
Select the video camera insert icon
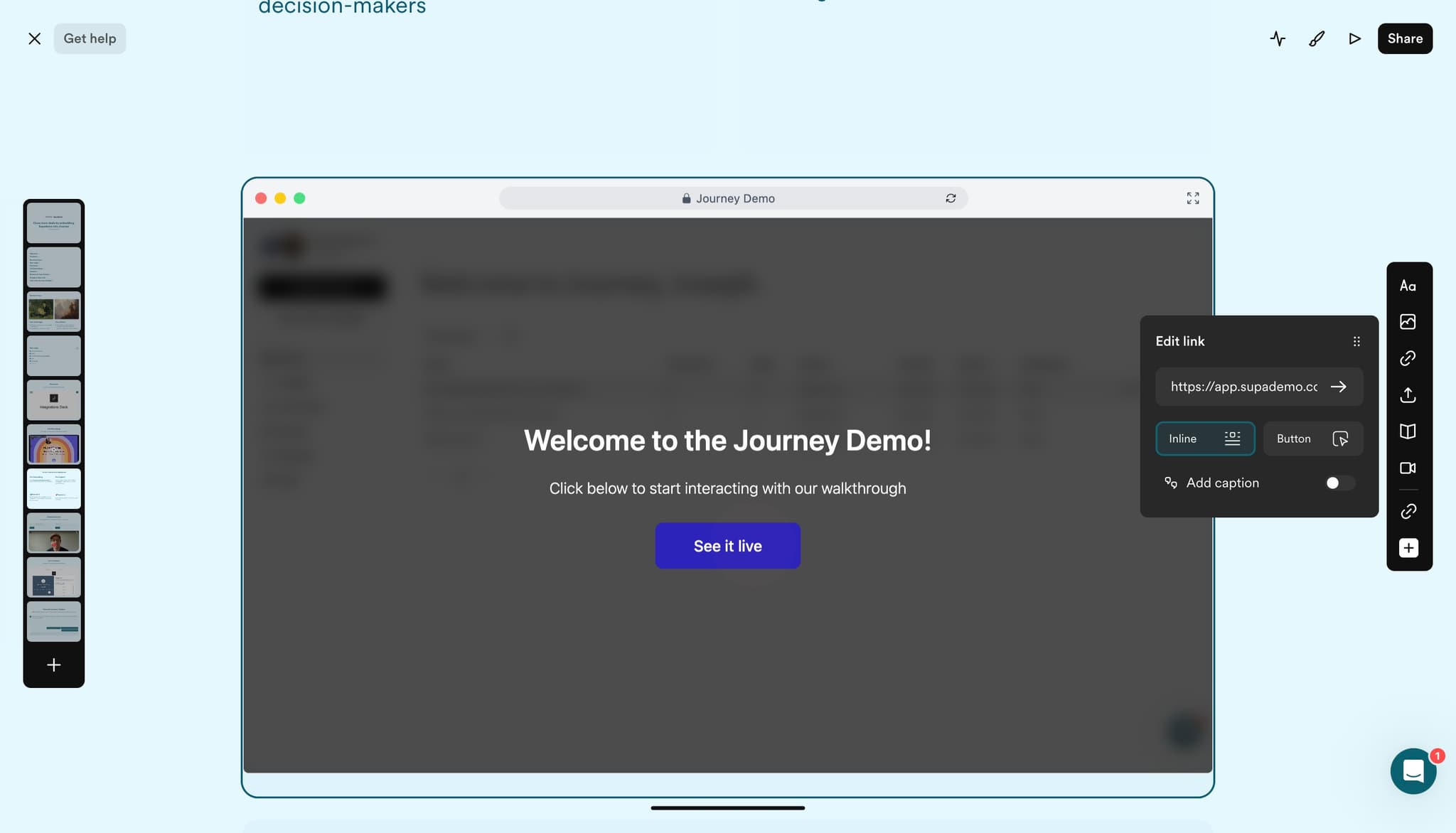pos(1408,468)
